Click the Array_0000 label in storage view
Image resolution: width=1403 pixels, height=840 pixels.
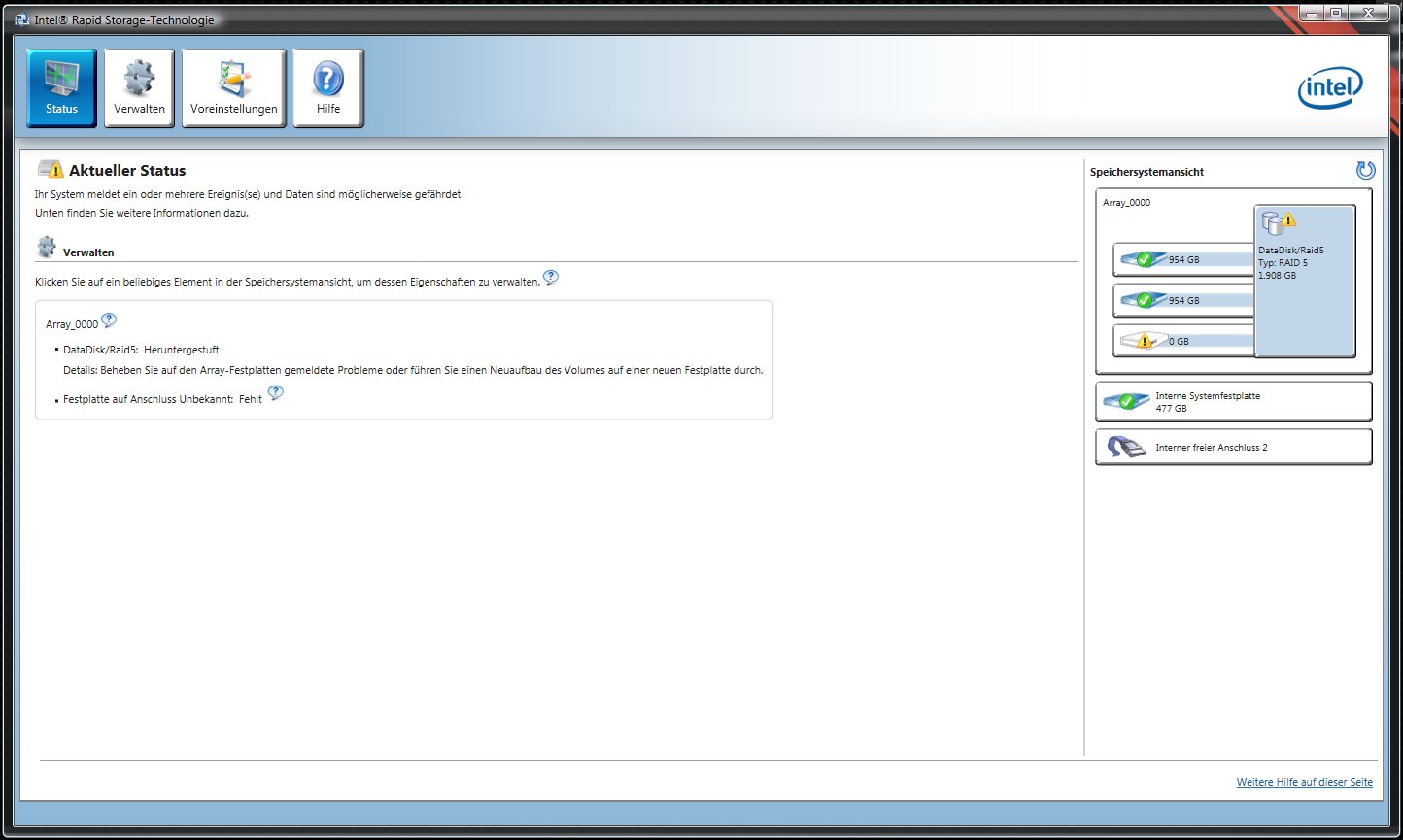[x=1126, y=203]
